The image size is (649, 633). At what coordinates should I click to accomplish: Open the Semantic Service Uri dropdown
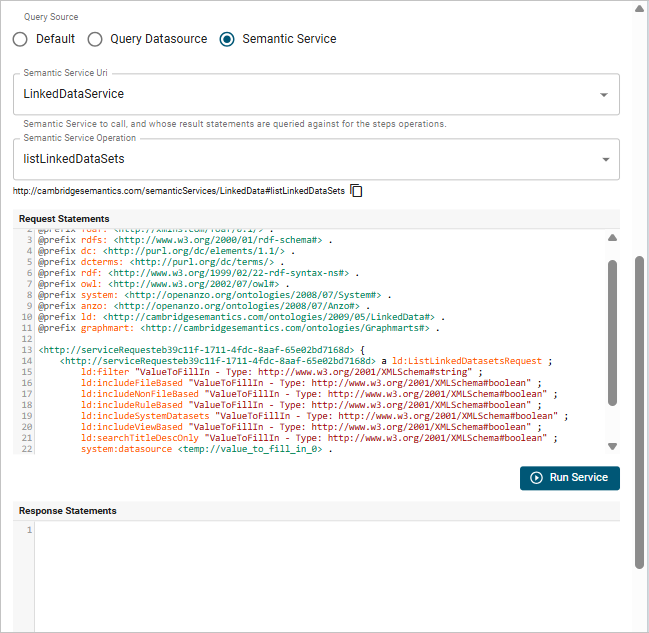[x=604, y=95]
